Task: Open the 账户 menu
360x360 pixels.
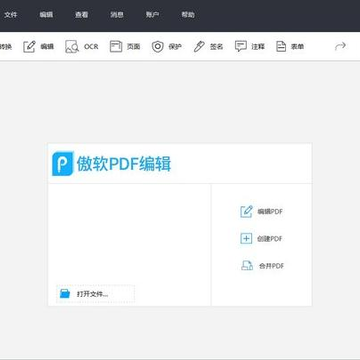Action: pos(152,15)
